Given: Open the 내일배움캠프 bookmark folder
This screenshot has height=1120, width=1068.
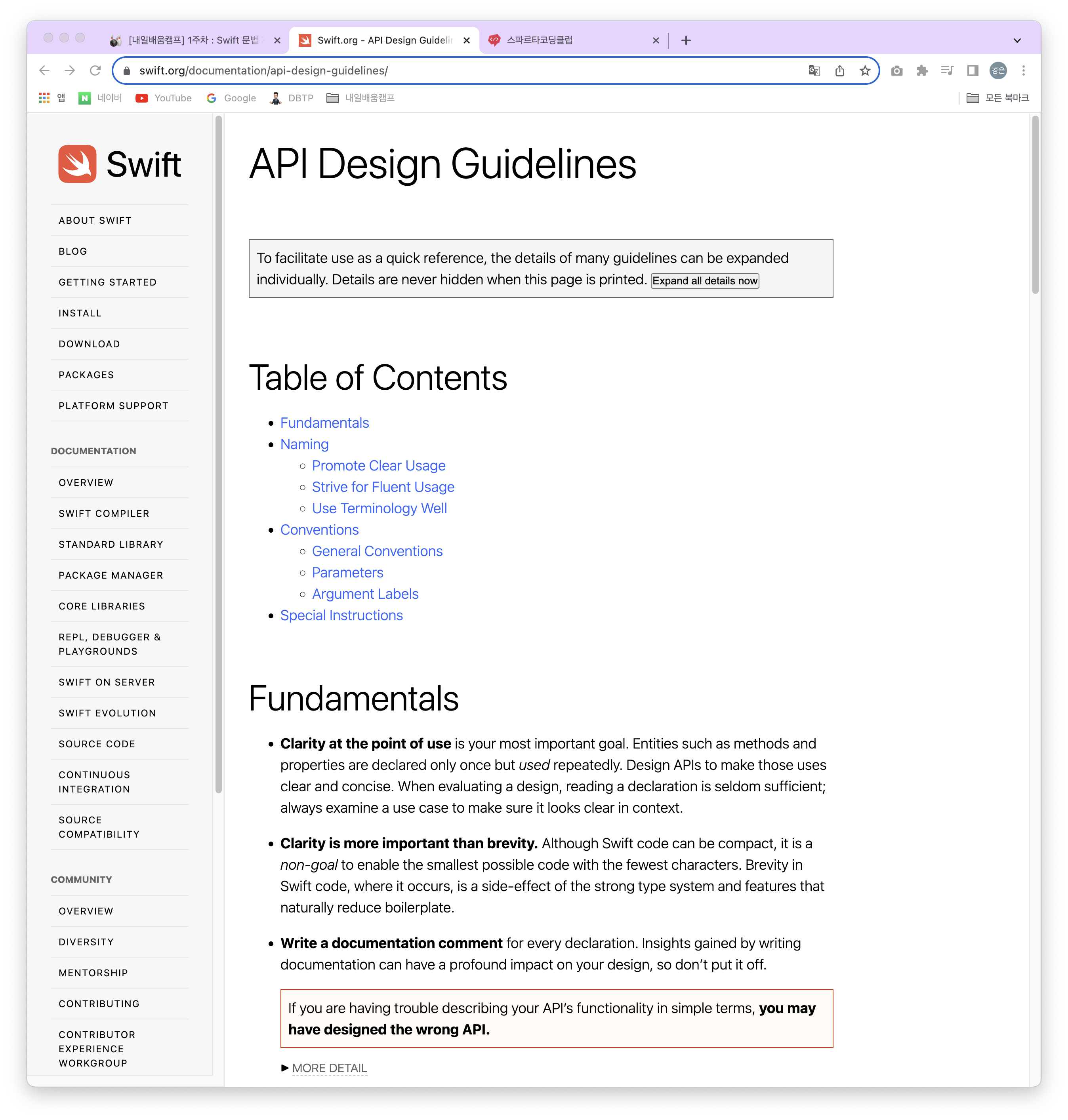Looking at the screenshot, I should click(x=360, y=98).
